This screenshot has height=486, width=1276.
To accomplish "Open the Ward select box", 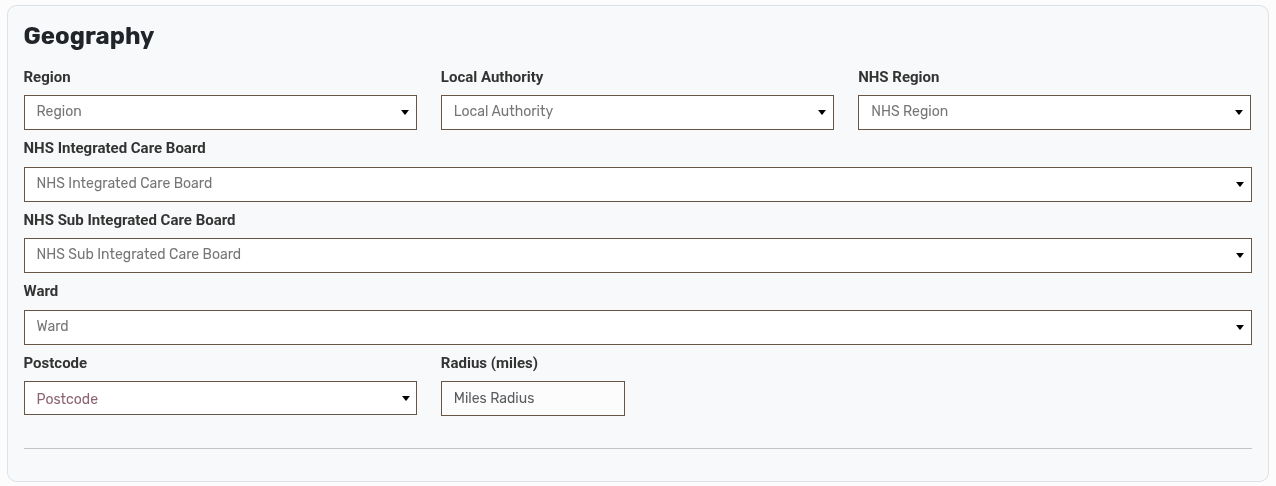I will coord(620,327).
